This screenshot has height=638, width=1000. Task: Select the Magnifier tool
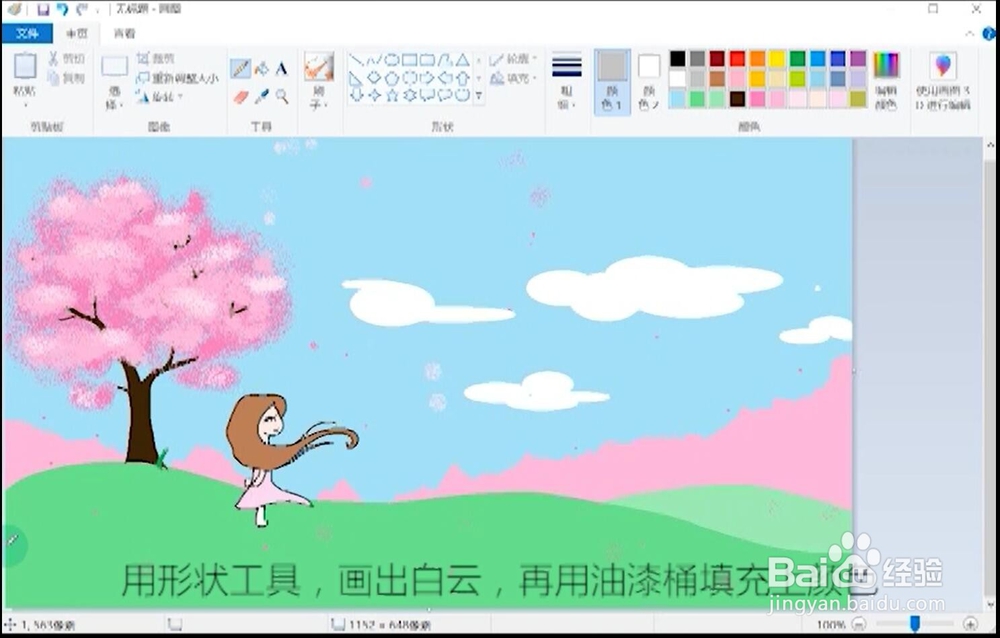tap(281, 95)
